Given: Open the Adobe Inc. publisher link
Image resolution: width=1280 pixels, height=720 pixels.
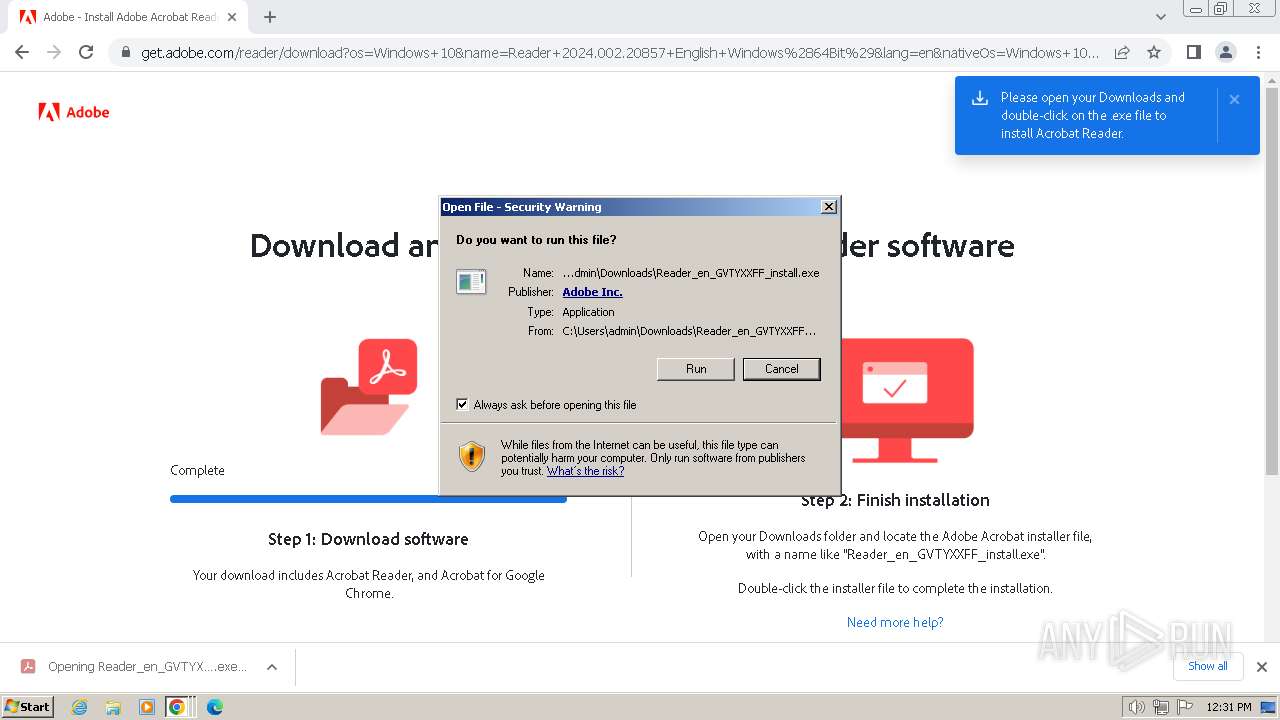Looking at the screenshot, I should point(592,292).
